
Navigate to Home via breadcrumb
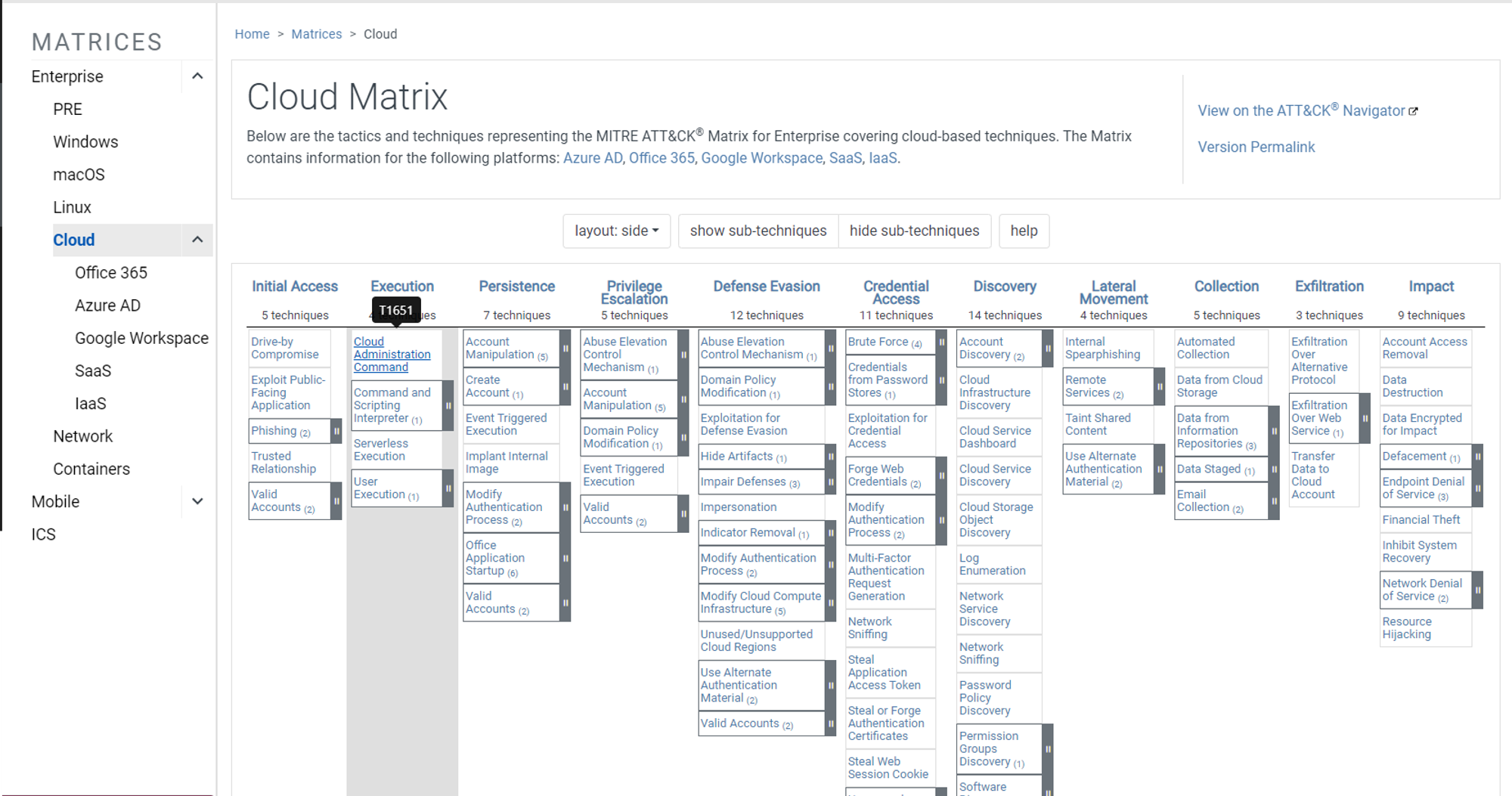tap(253, 33)
